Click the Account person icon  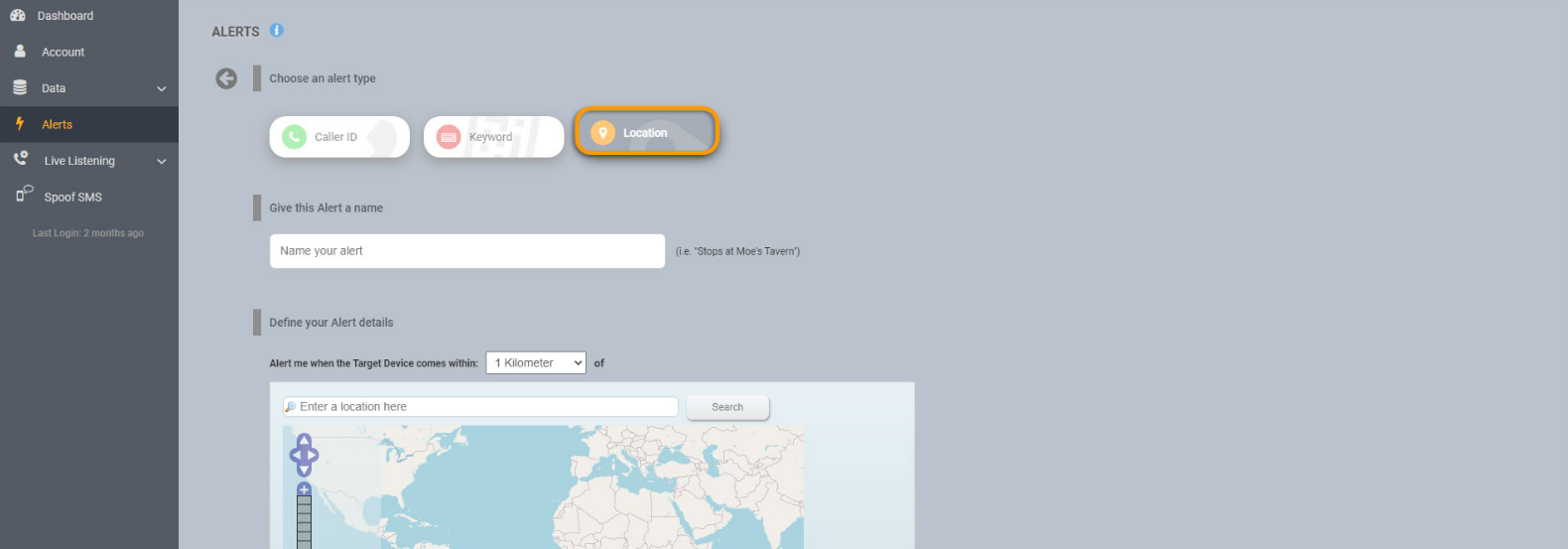click(20, 51)
